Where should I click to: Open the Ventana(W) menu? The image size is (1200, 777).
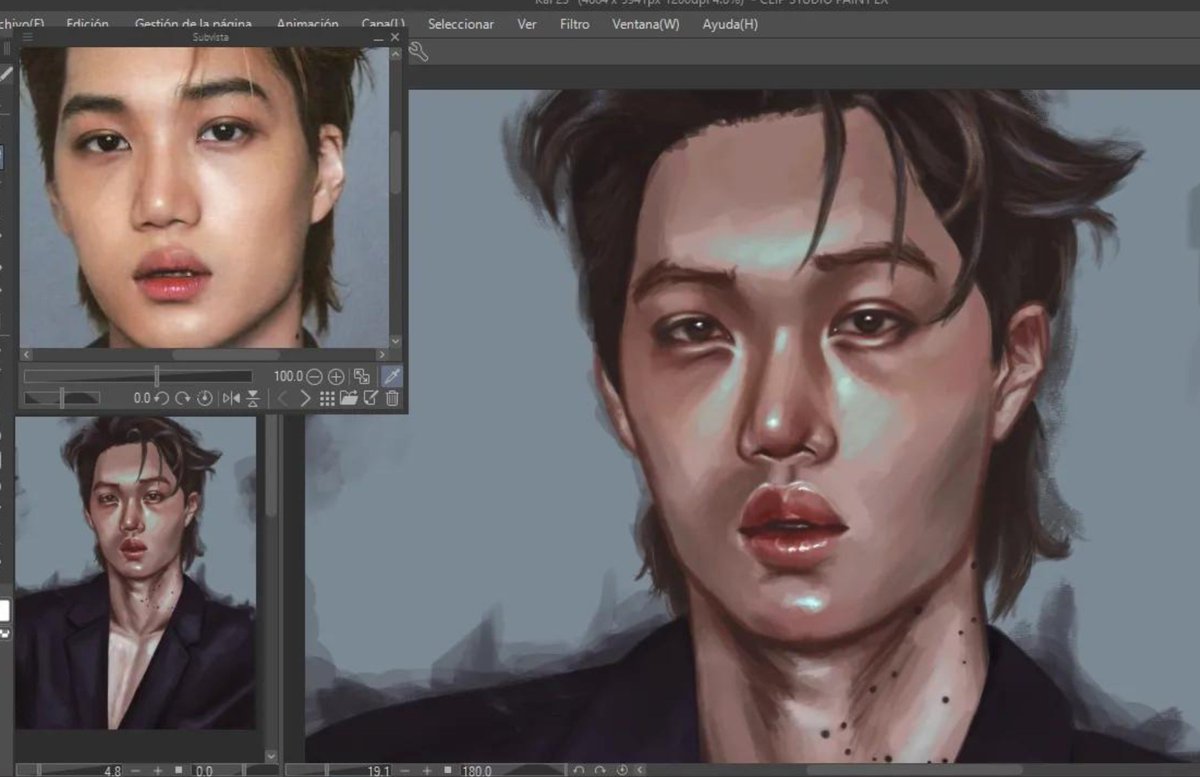tap(646, 23)
